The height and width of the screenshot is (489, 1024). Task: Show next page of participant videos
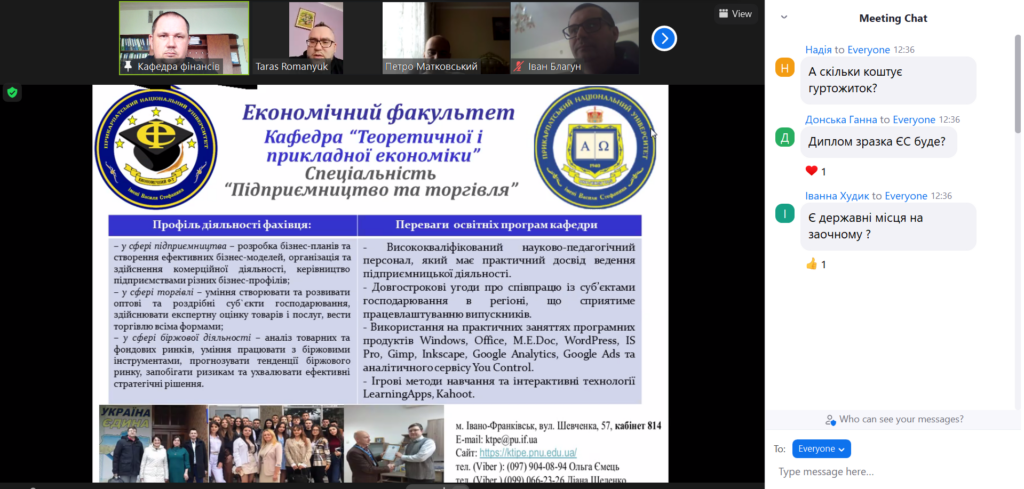pyautogui.click(x=664, y=38)
